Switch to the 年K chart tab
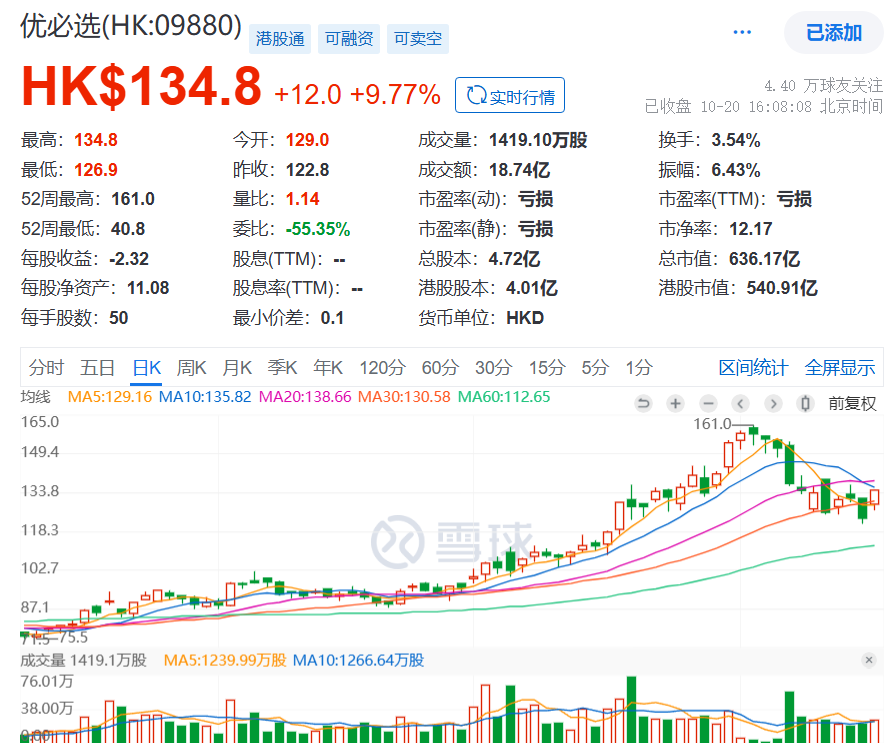Viewport: 893px width, 743px height. click(x=327, y=368)
